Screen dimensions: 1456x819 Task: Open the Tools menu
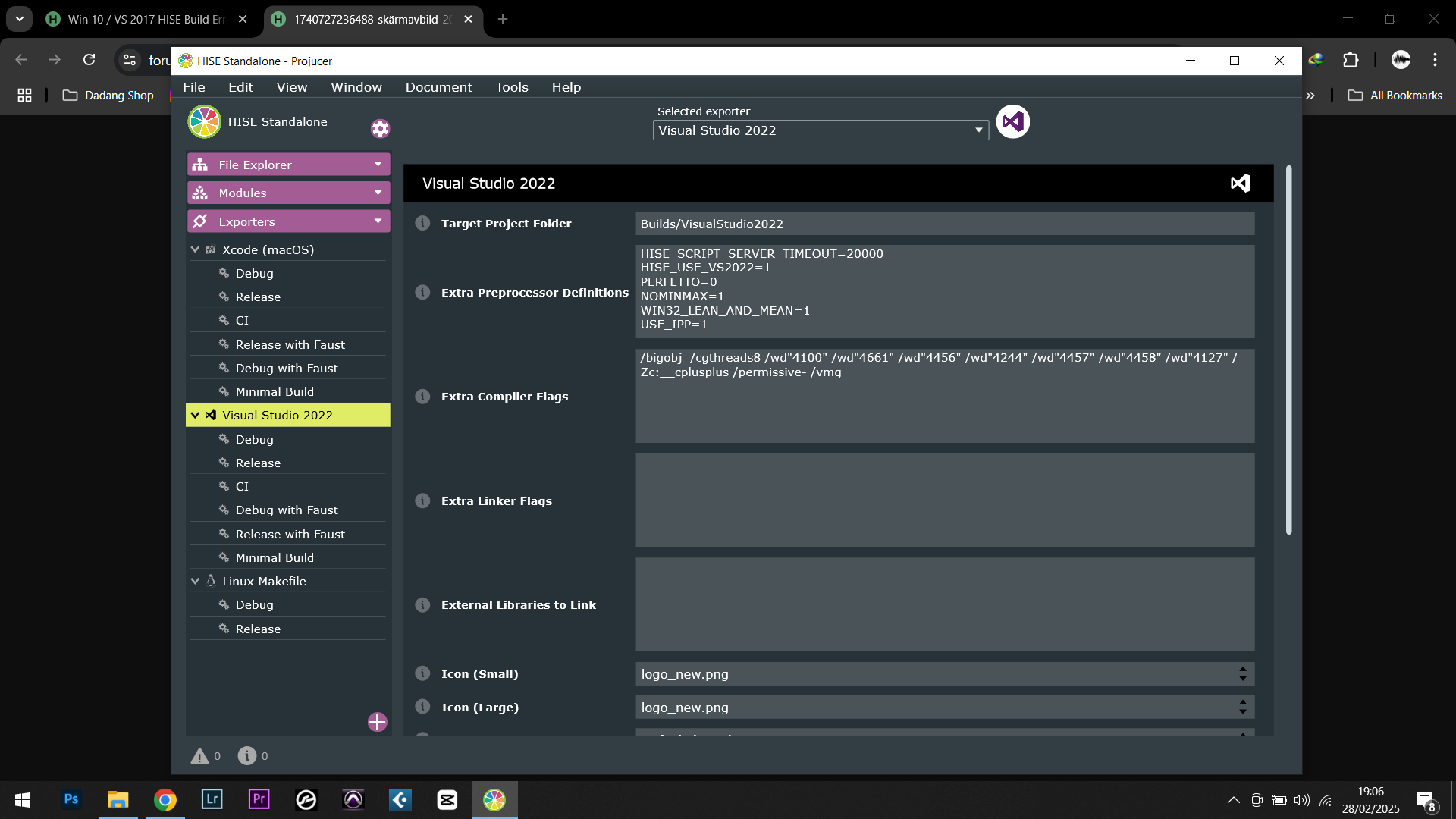coord(512,87)
